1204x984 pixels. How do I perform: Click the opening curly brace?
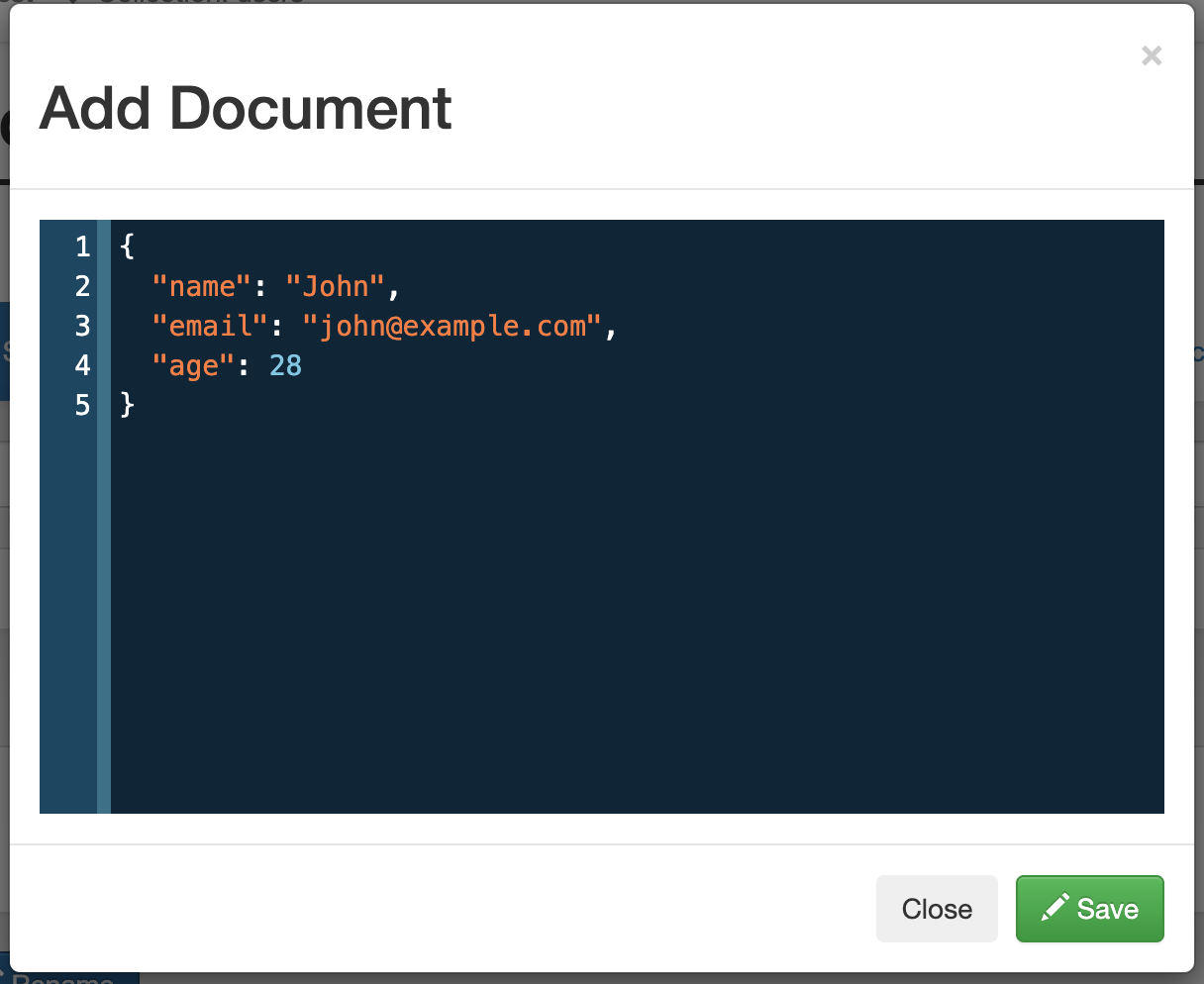pos(127,246)
